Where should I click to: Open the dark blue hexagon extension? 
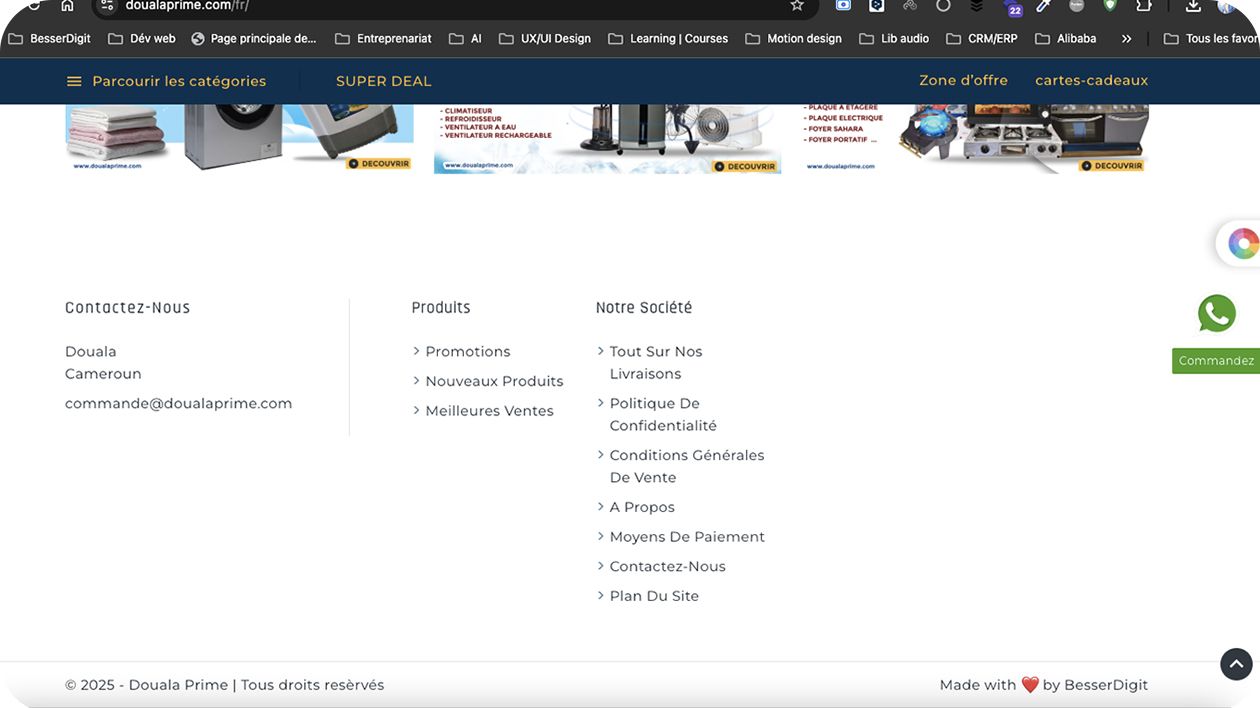(877, 6)
